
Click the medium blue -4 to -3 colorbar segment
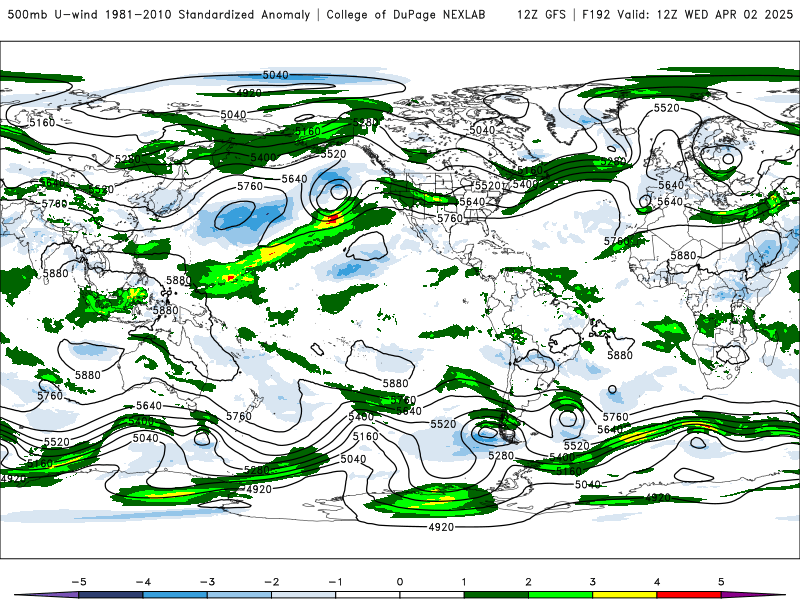pos(175,595)
